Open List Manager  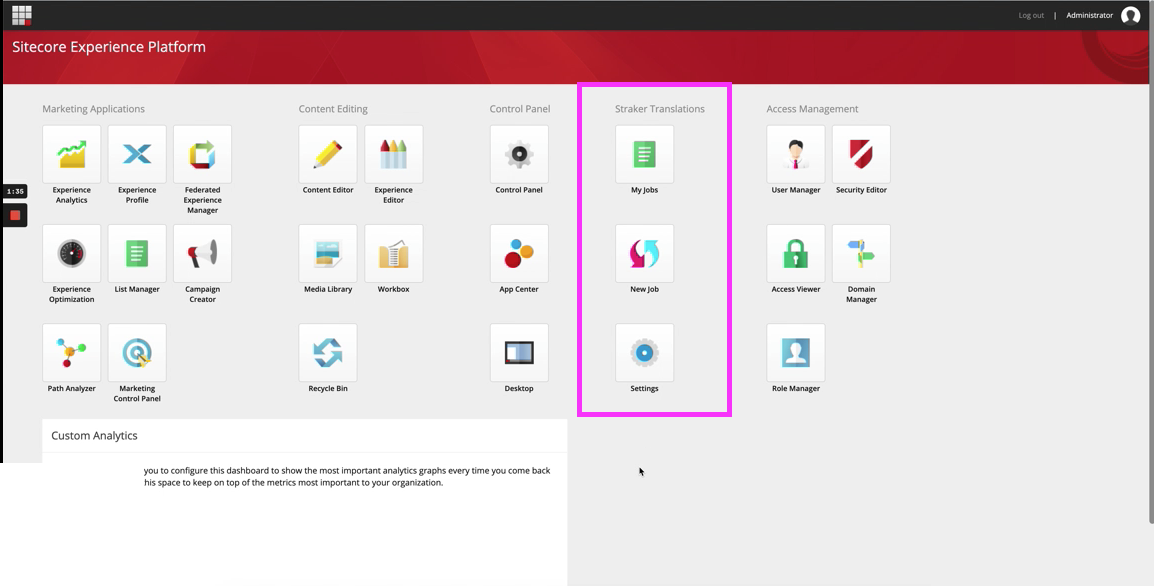pos(137,254)
